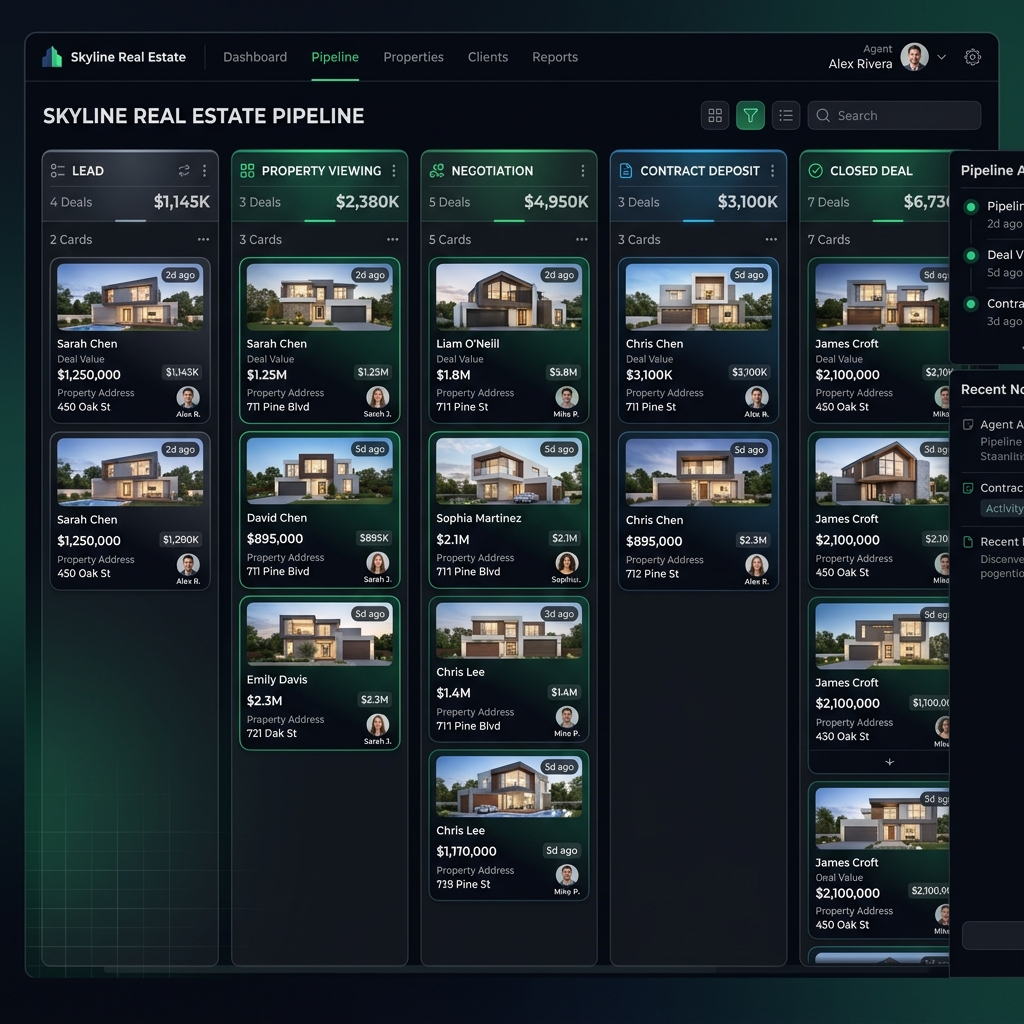Click agent avatar on Sophia Martinez card
Image resolution: width=1024 pixels, height=1024 pixels.
(x=567, y=563)
